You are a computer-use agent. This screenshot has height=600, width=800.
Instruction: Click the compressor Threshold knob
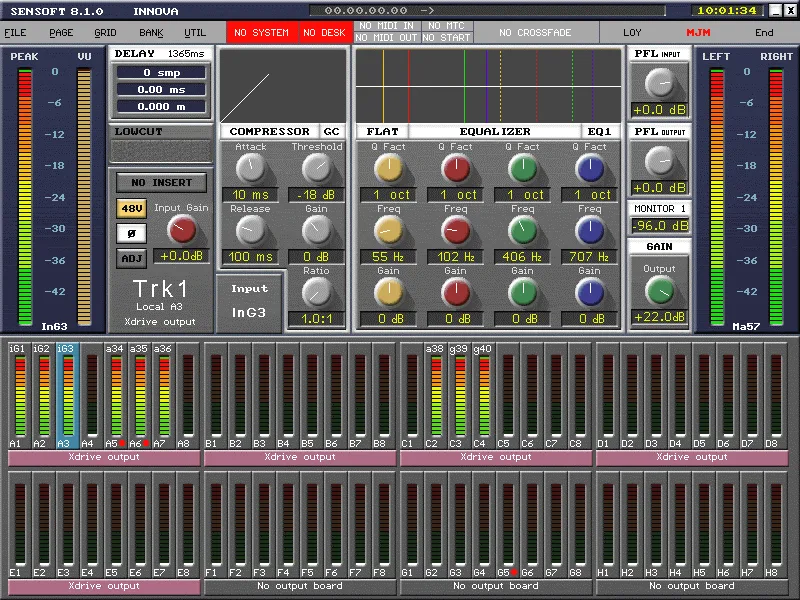click(x=317, y=168)
